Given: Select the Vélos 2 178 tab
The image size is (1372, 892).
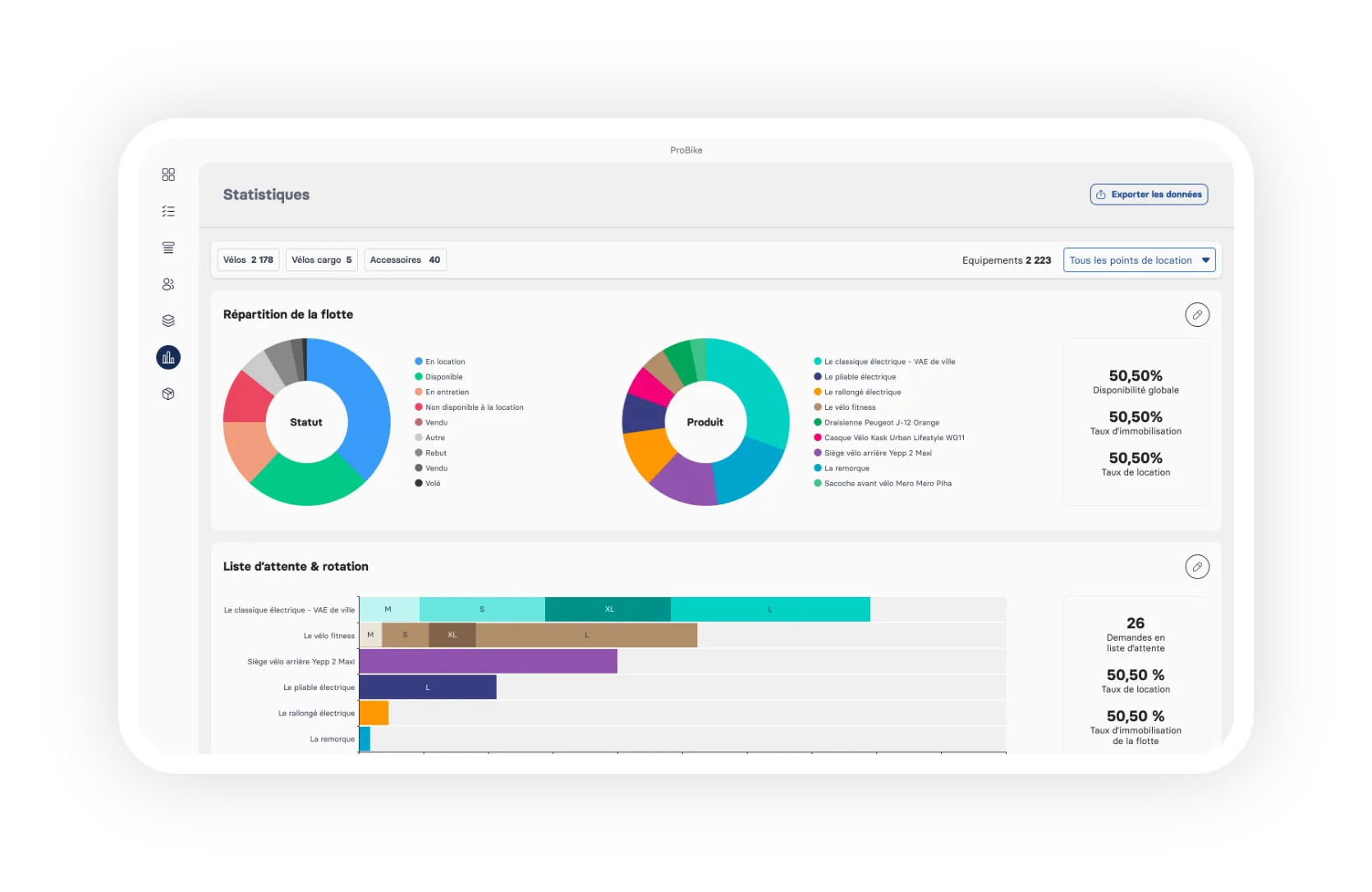Looking at the screenshot, I should pyautogui.click(x=248, y=260).
